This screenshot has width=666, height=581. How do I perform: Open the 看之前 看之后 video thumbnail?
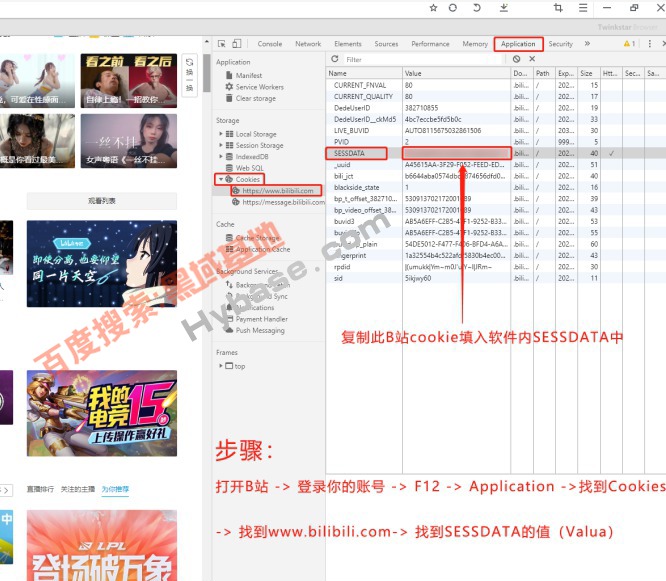coord(129,81)
